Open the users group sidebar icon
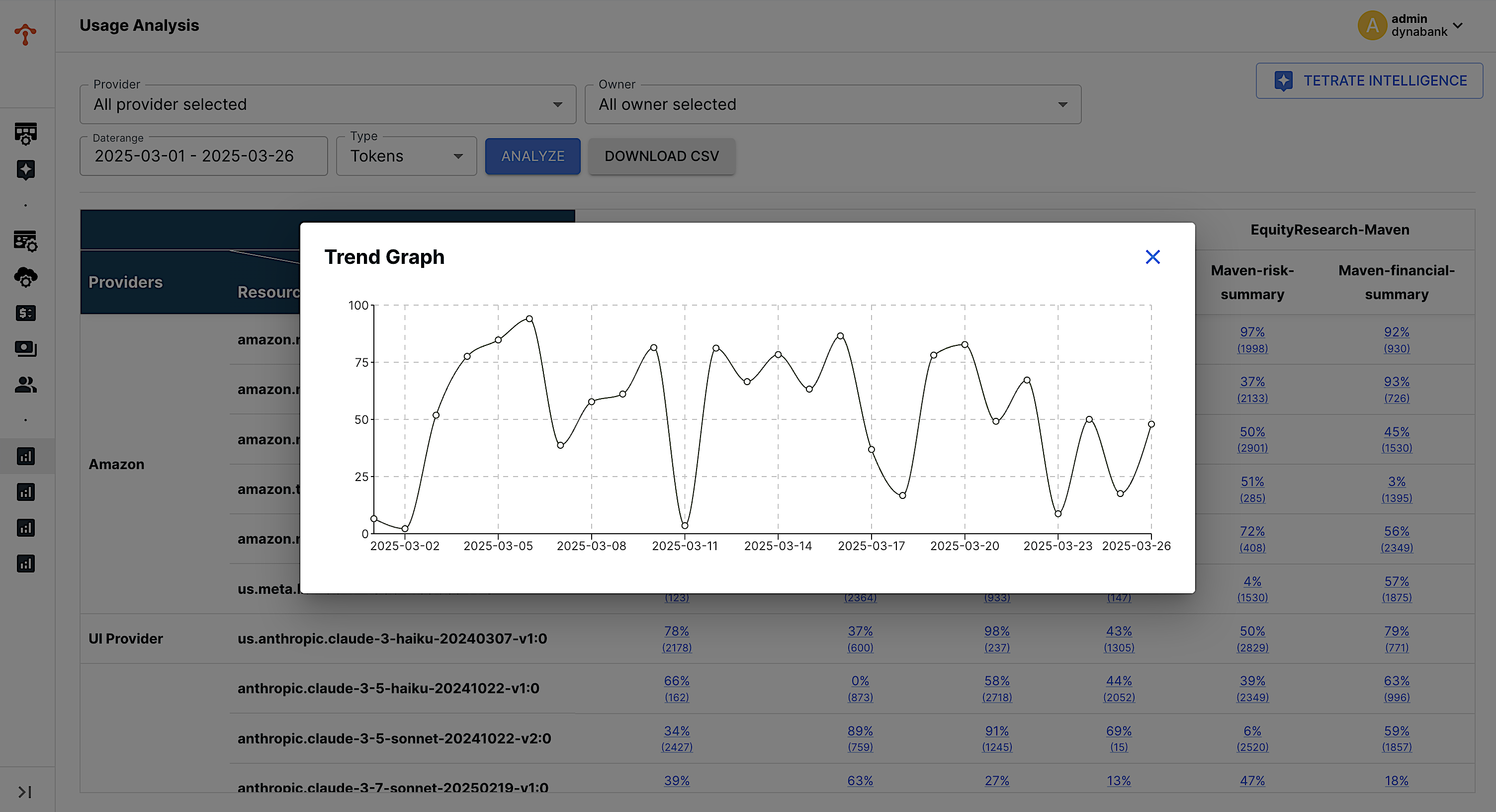The image size is (1496, 812). pos(25,385)
